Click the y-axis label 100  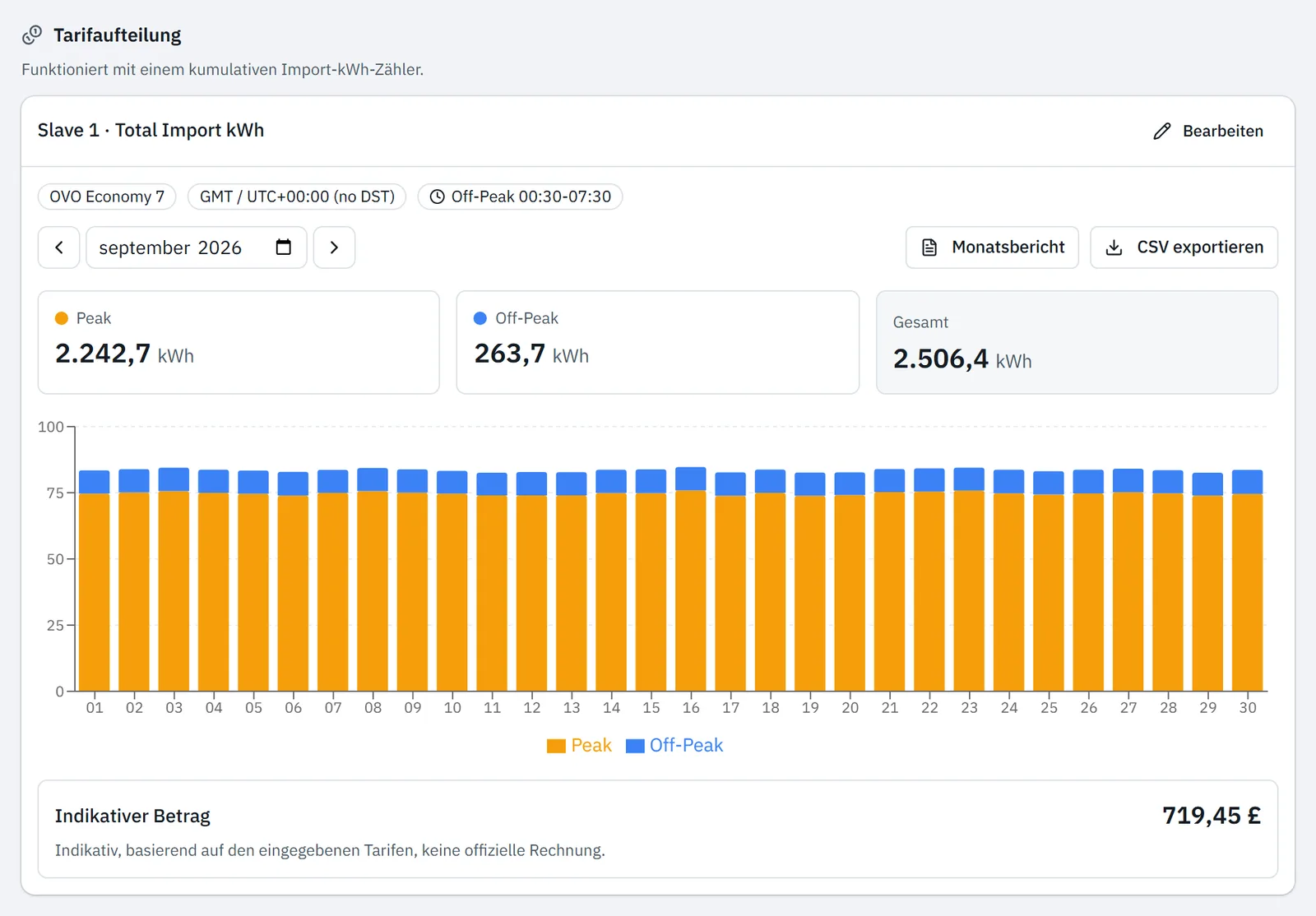51,427
